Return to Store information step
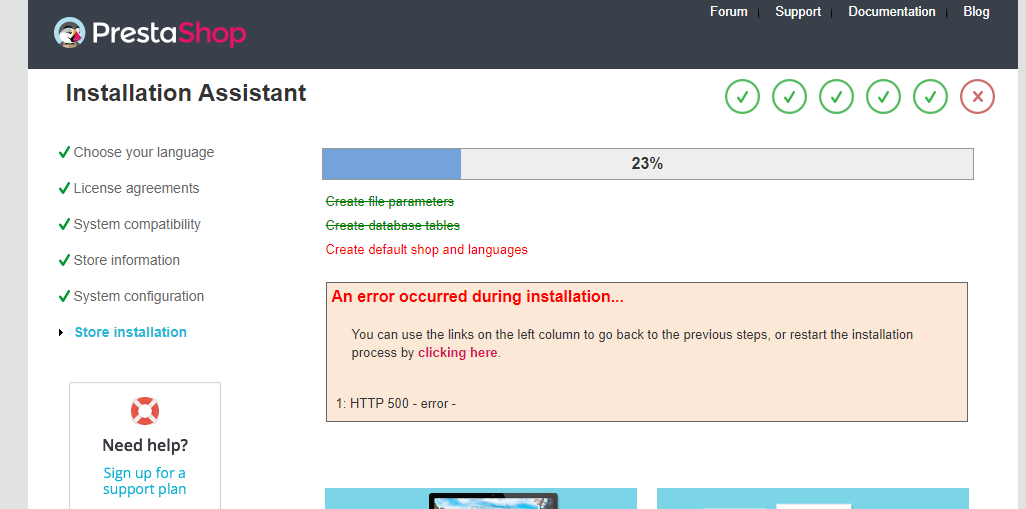 126,260
